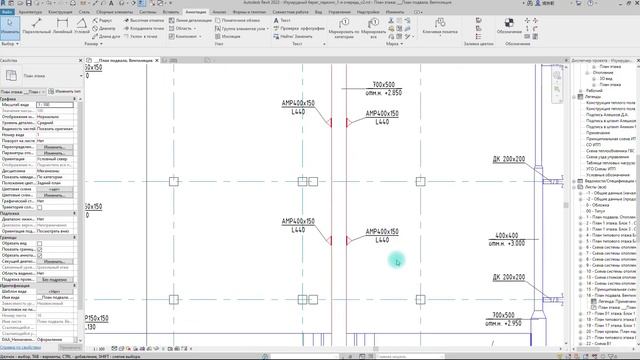This screenshot has width=640, height=360.
Task: Pick the Радиус radial dimension tool
Action: 102,20
